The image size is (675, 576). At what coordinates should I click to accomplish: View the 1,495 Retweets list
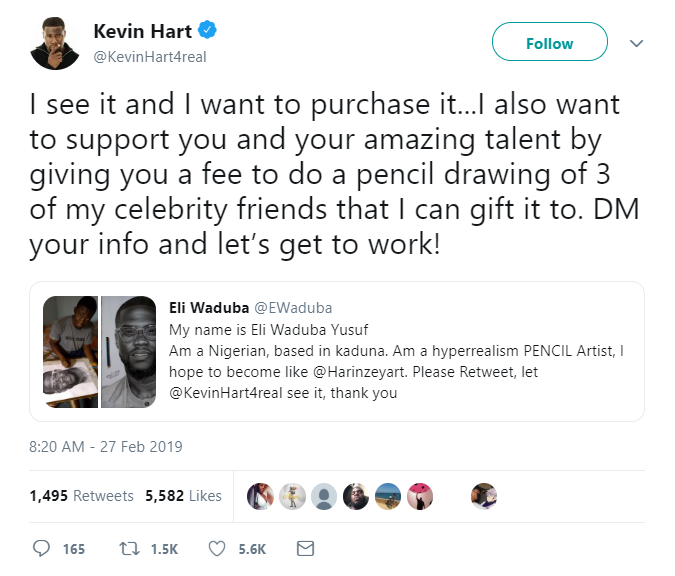(x=81, y=496)
